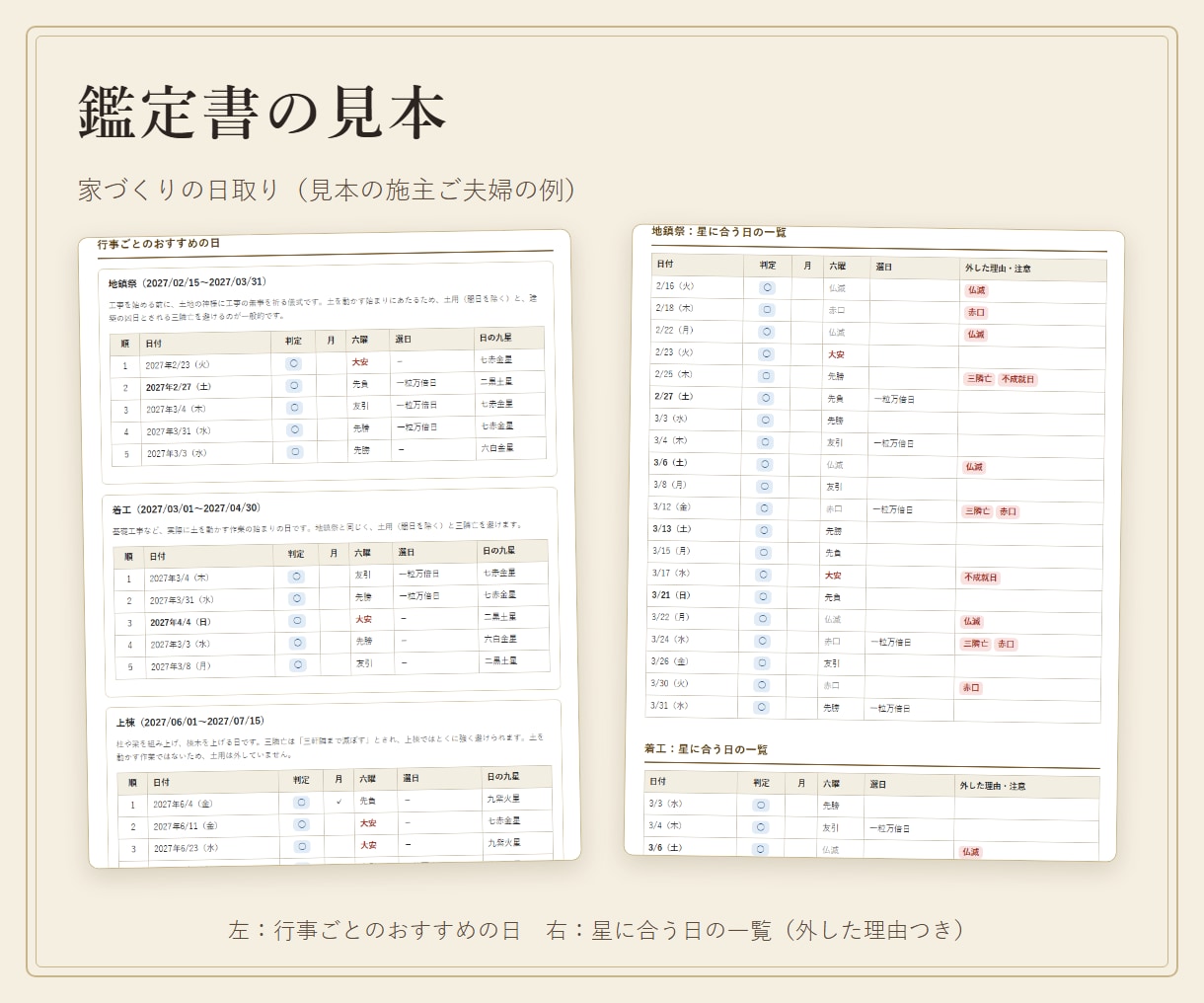This screenshot has height=1003, width=1204.
Task: Click the ○ mark in the 3/30(火) row
Action: (761, 685)
